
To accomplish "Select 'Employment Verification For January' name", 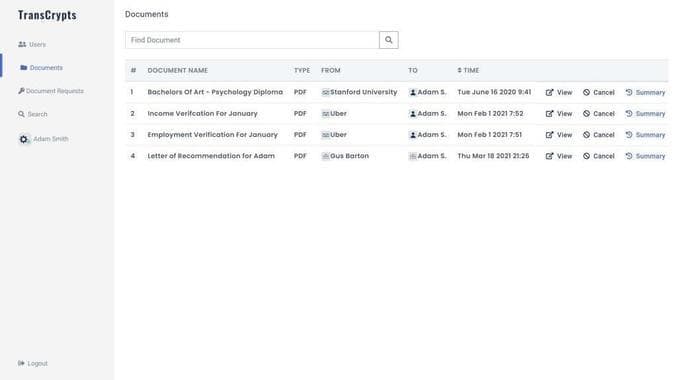I will tap(212, 134).
